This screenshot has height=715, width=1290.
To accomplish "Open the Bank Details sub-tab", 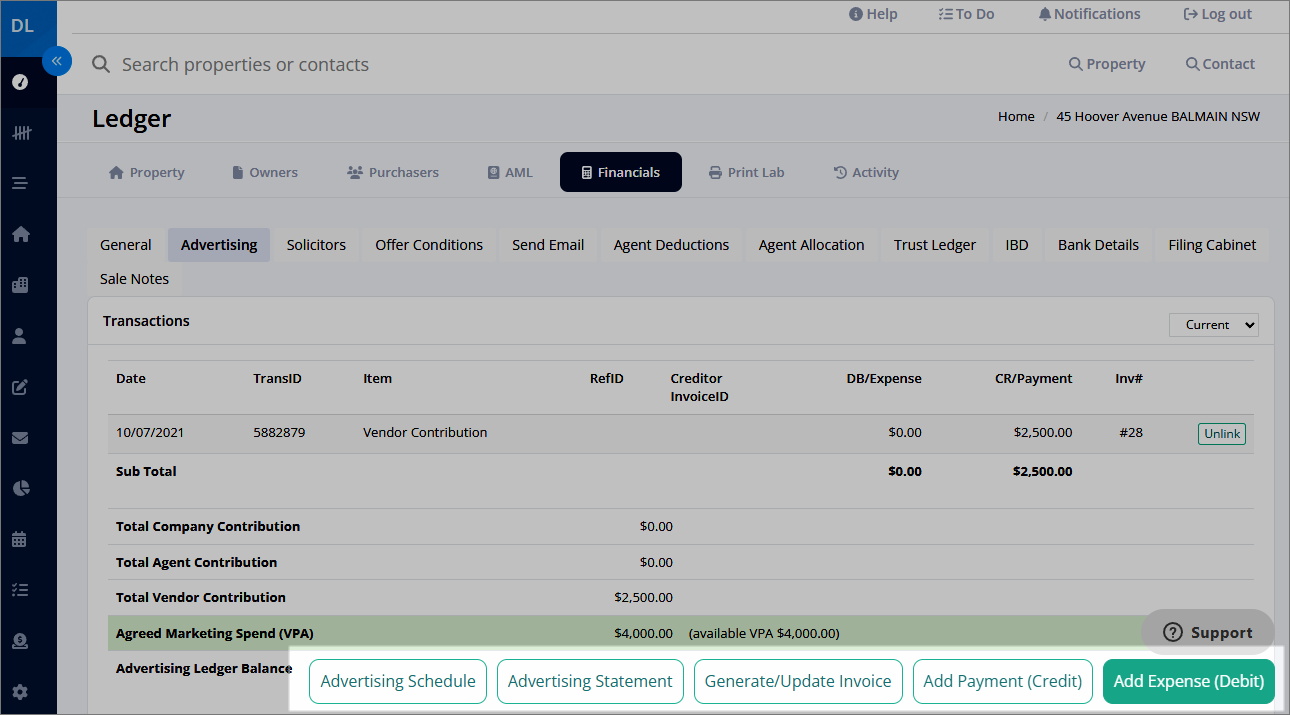I will (1099, 245).
